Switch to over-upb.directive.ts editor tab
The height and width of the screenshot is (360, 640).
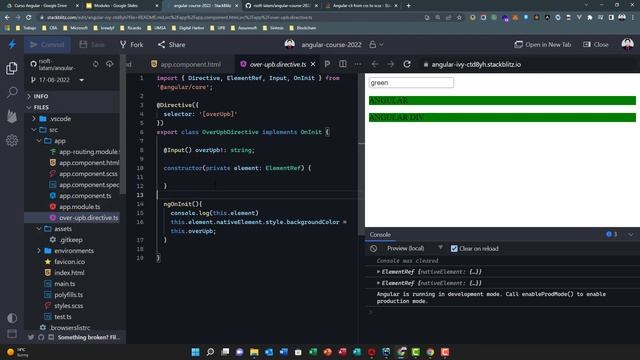pos(273,64)
